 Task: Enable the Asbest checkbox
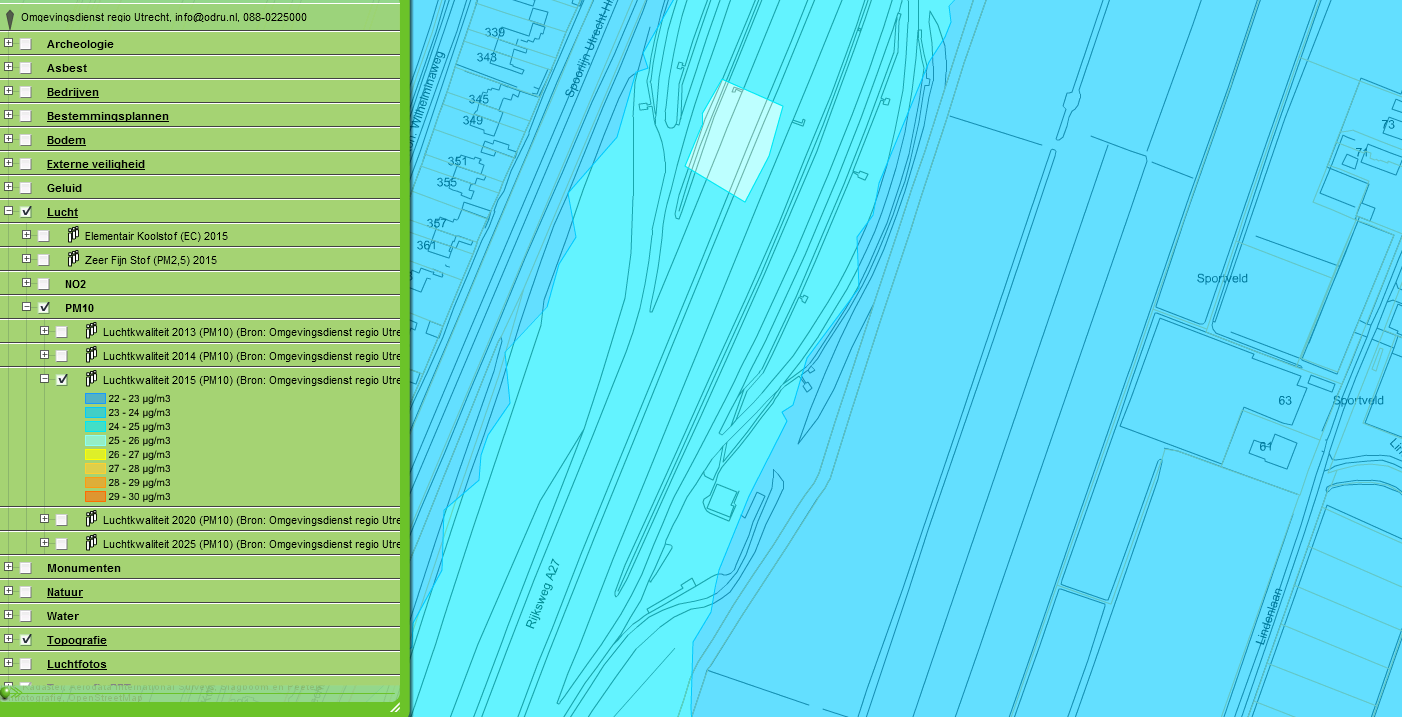coord(26,68)
